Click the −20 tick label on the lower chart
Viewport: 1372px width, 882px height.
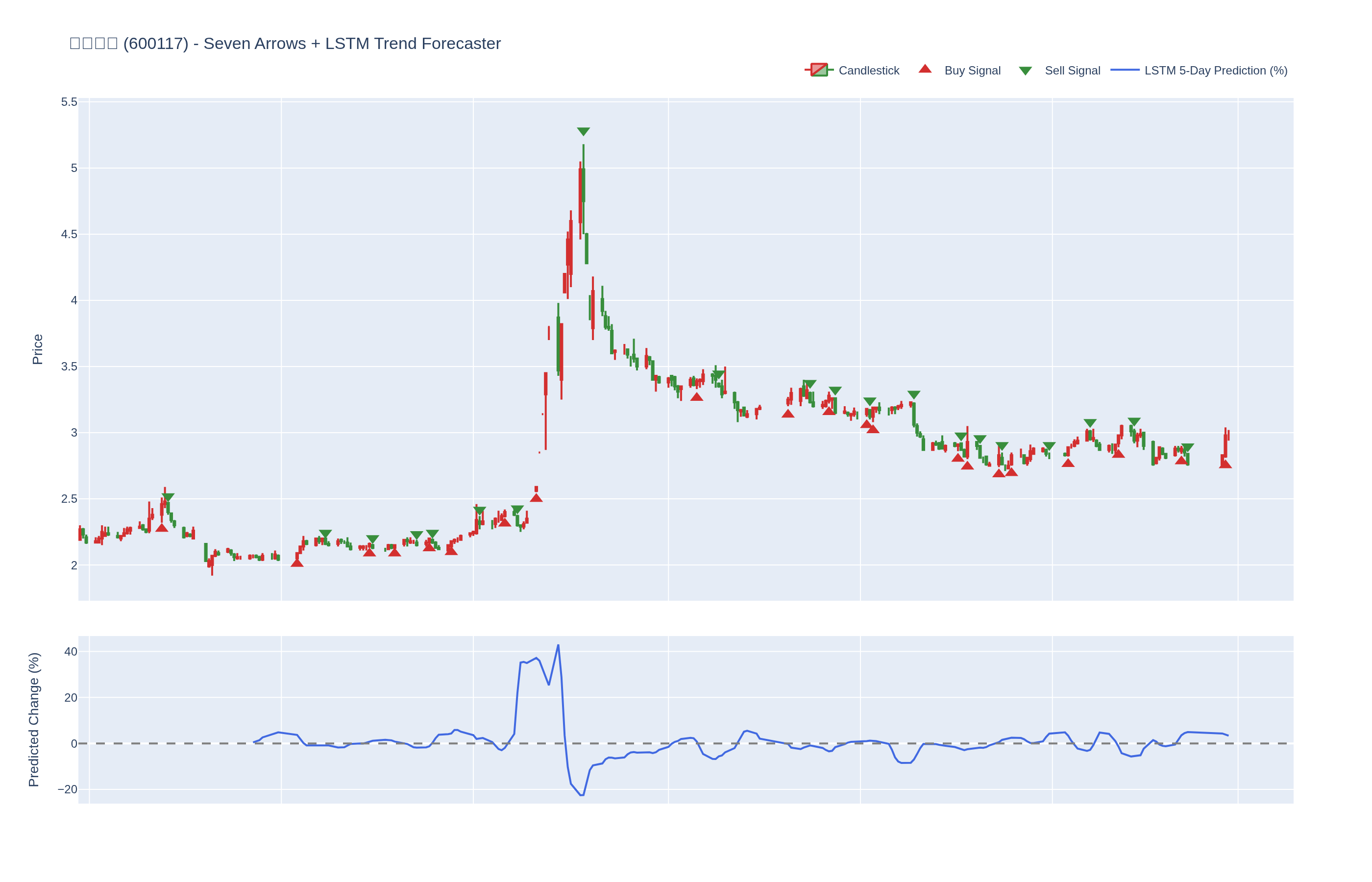click(68, 789)
